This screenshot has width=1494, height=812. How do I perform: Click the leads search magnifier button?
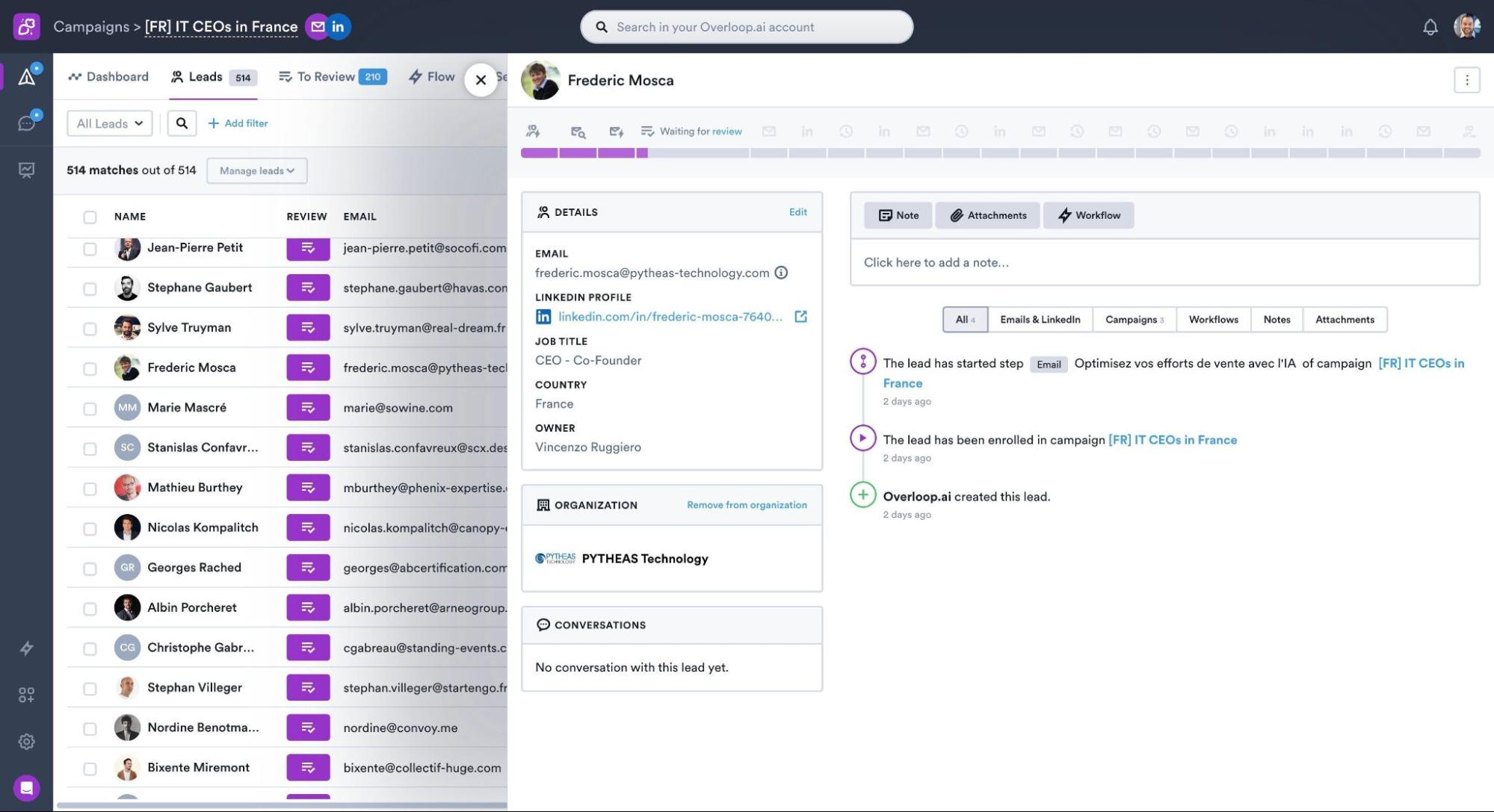(x=182, y=123)
